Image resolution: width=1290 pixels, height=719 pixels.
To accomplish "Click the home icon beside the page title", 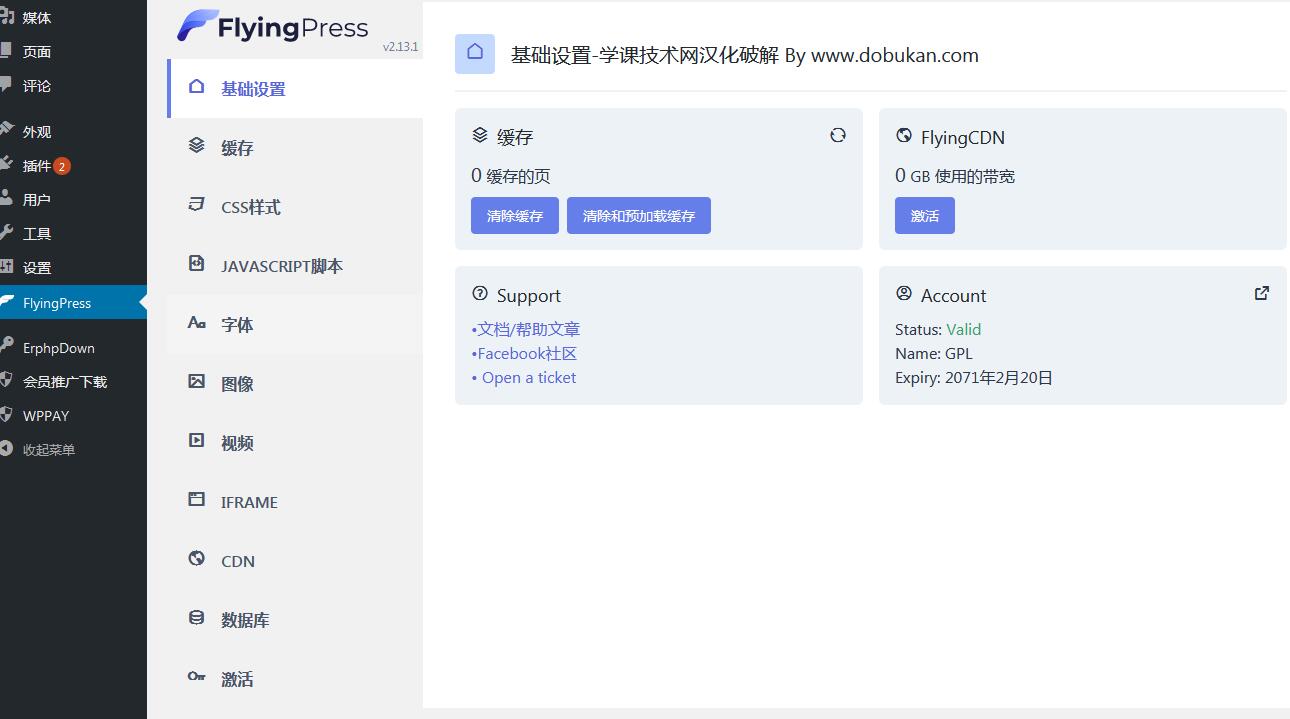I will click(x=475, y=53).
